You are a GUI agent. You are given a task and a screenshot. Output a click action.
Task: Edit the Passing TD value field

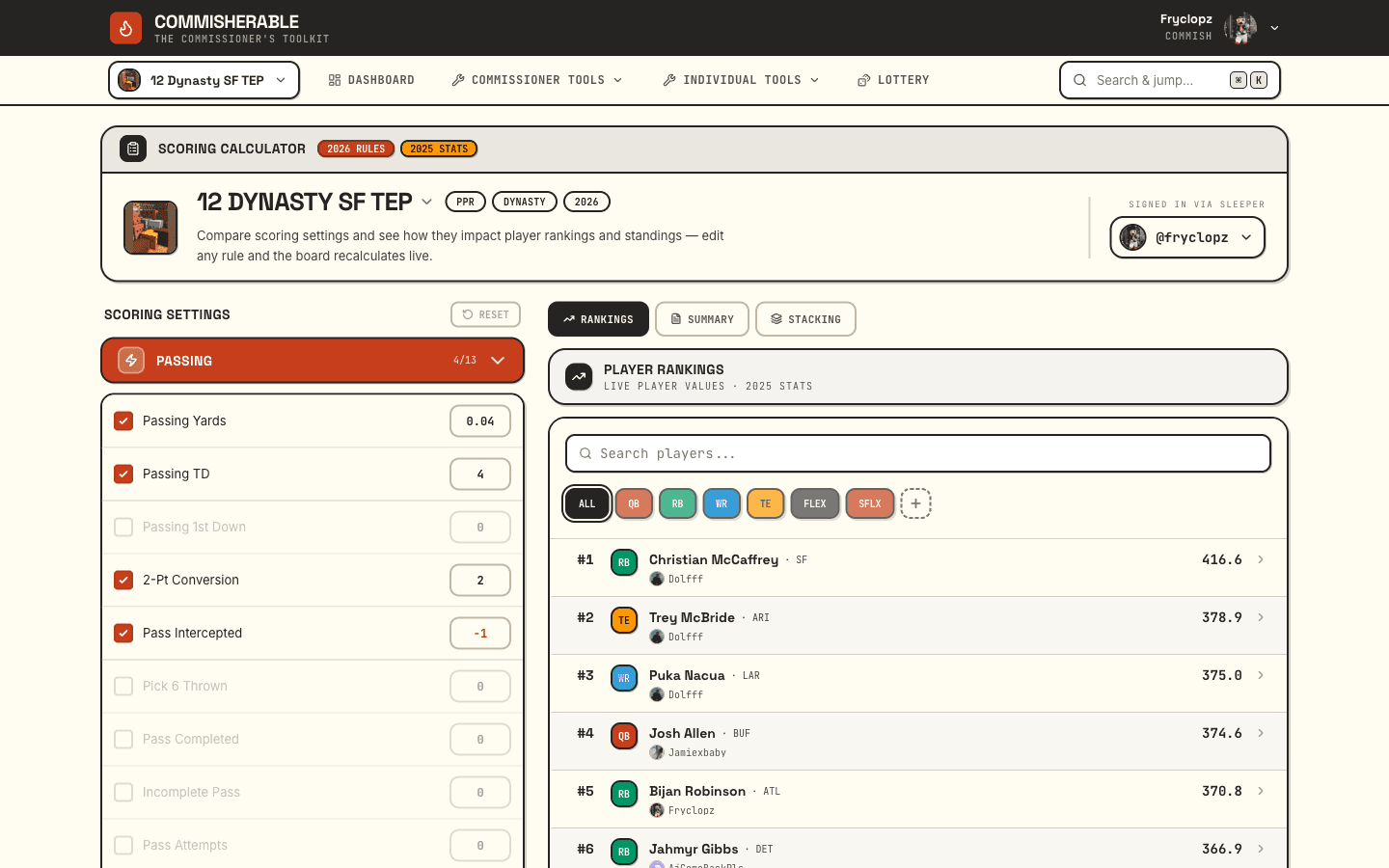[480, 474]
